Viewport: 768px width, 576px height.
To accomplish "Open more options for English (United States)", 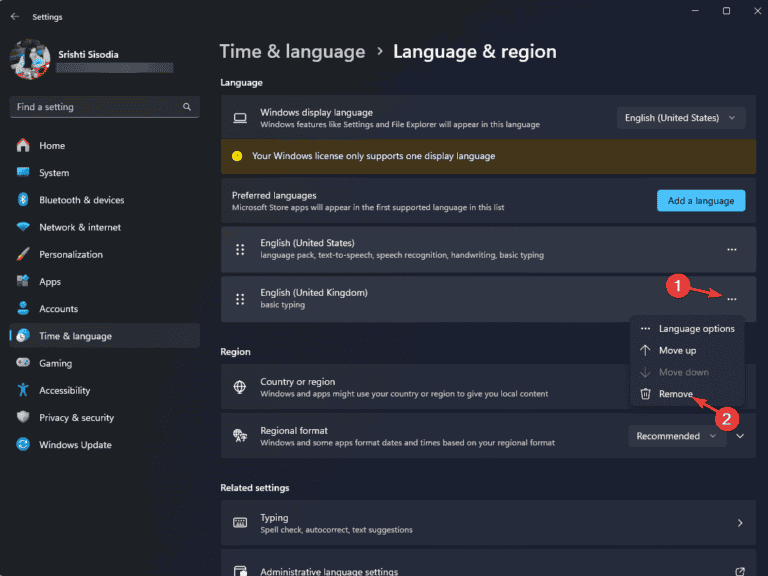I will coord(732,250).
